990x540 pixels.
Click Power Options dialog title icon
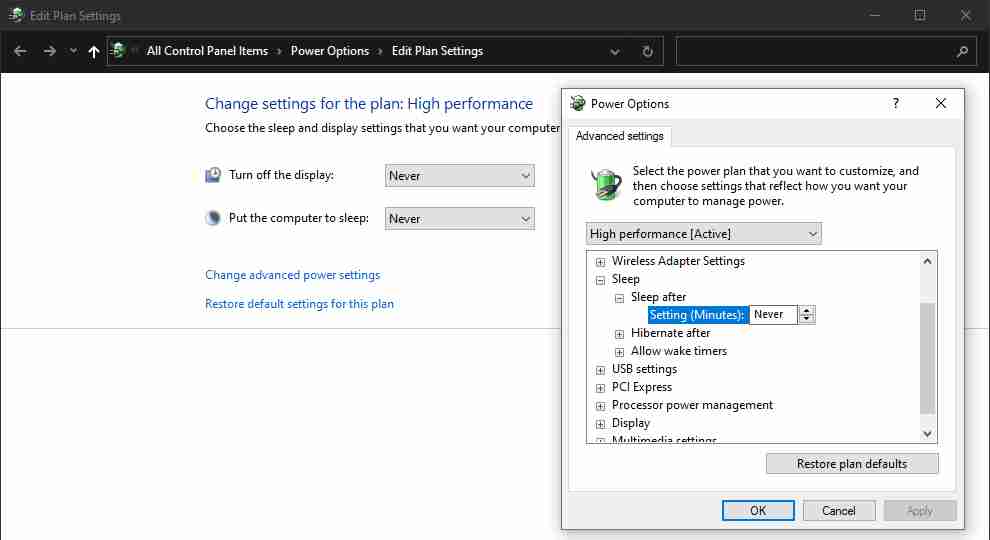pyautogui.click(x=578, y=103)
